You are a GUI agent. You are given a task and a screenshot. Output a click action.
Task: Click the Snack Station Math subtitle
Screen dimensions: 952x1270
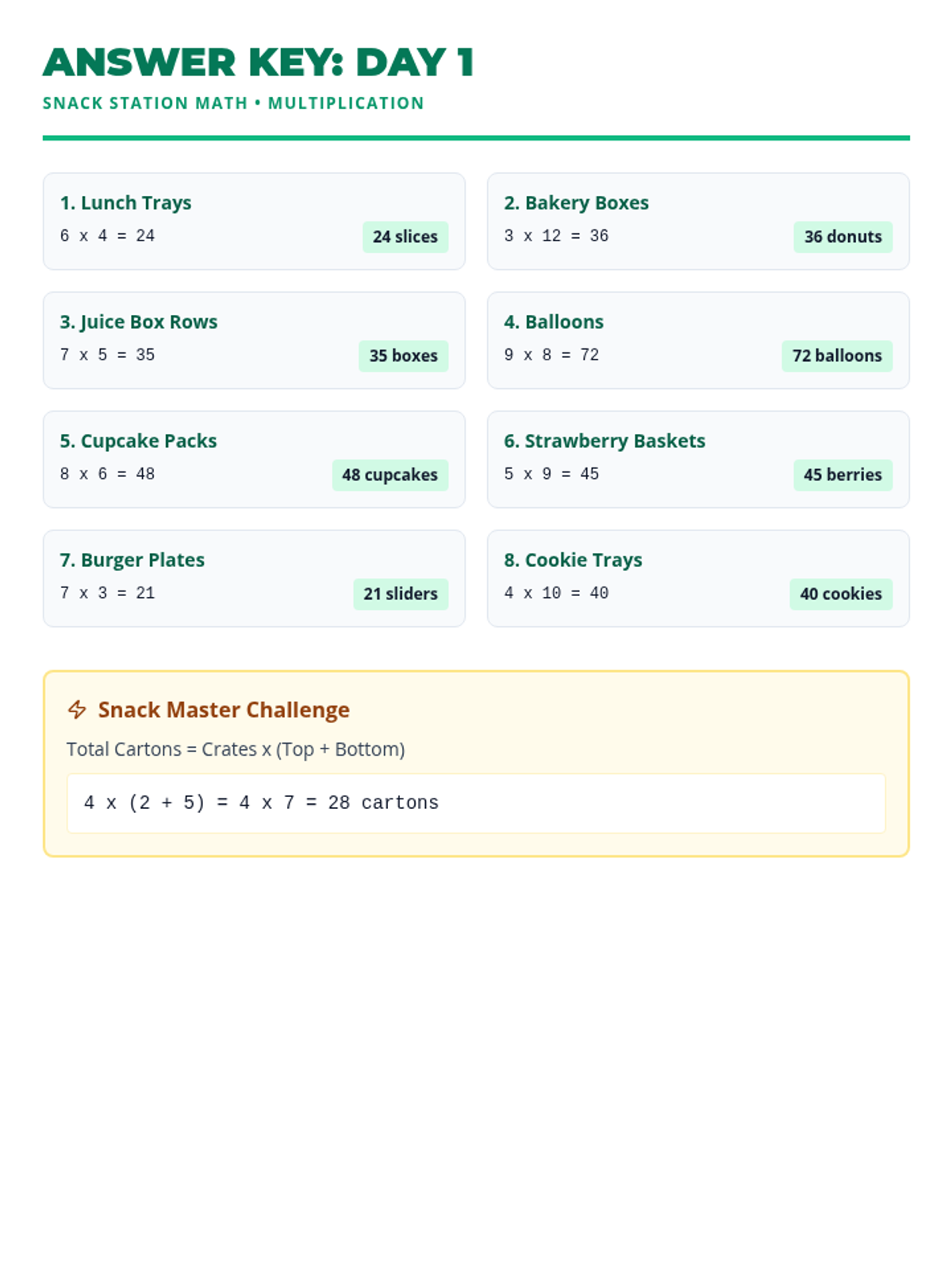tap(233, 103)
